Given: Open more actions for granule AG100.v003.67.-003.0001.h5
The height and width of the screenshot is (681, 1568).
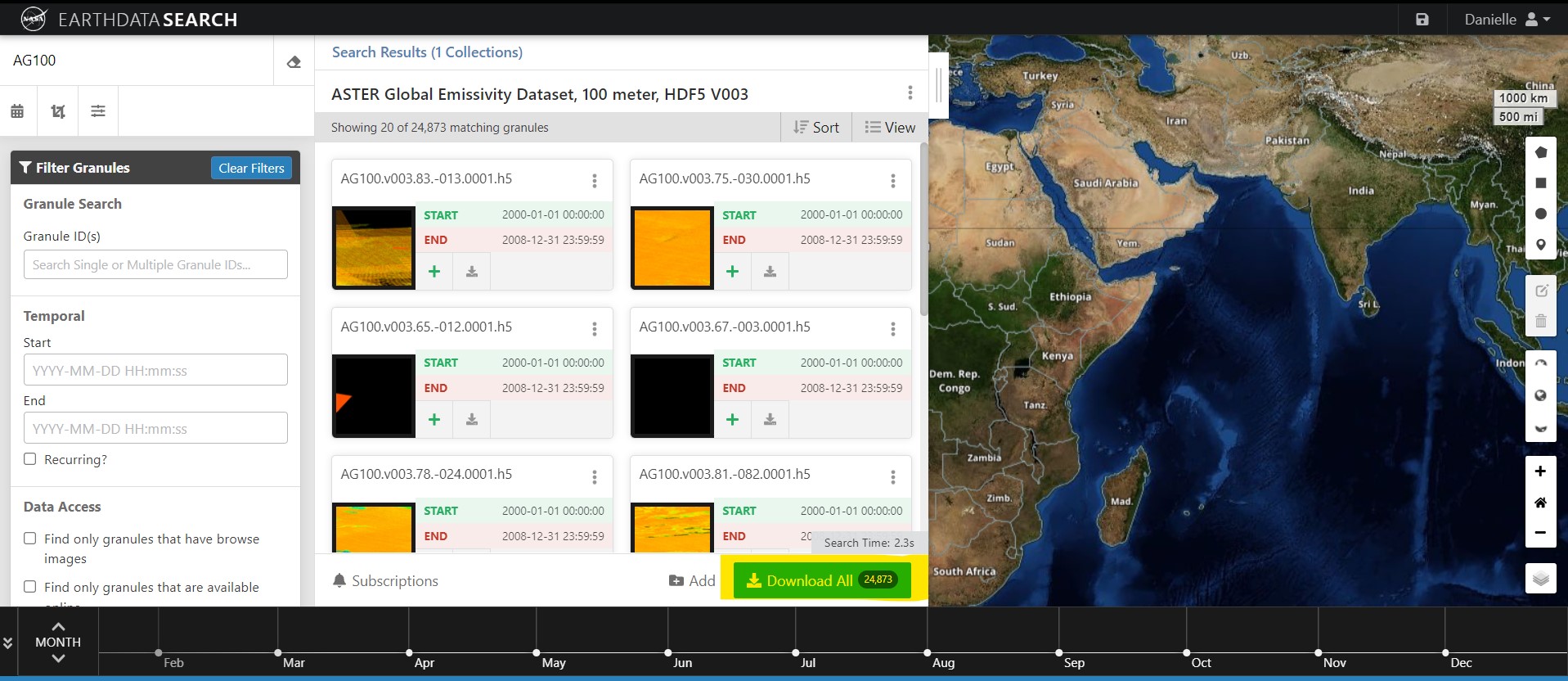Looking at the screenshot, I should pyautogui.click(x=892, y=328).
